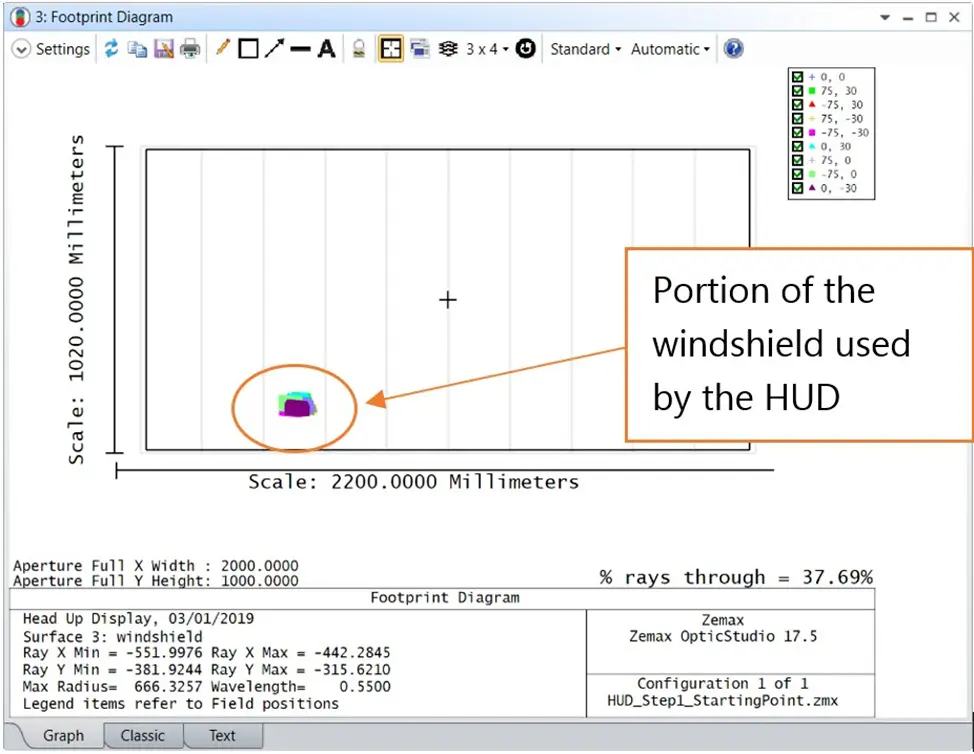974x754 pixels.
Task: Save the footprint diagram image
Action: point(163,48)
